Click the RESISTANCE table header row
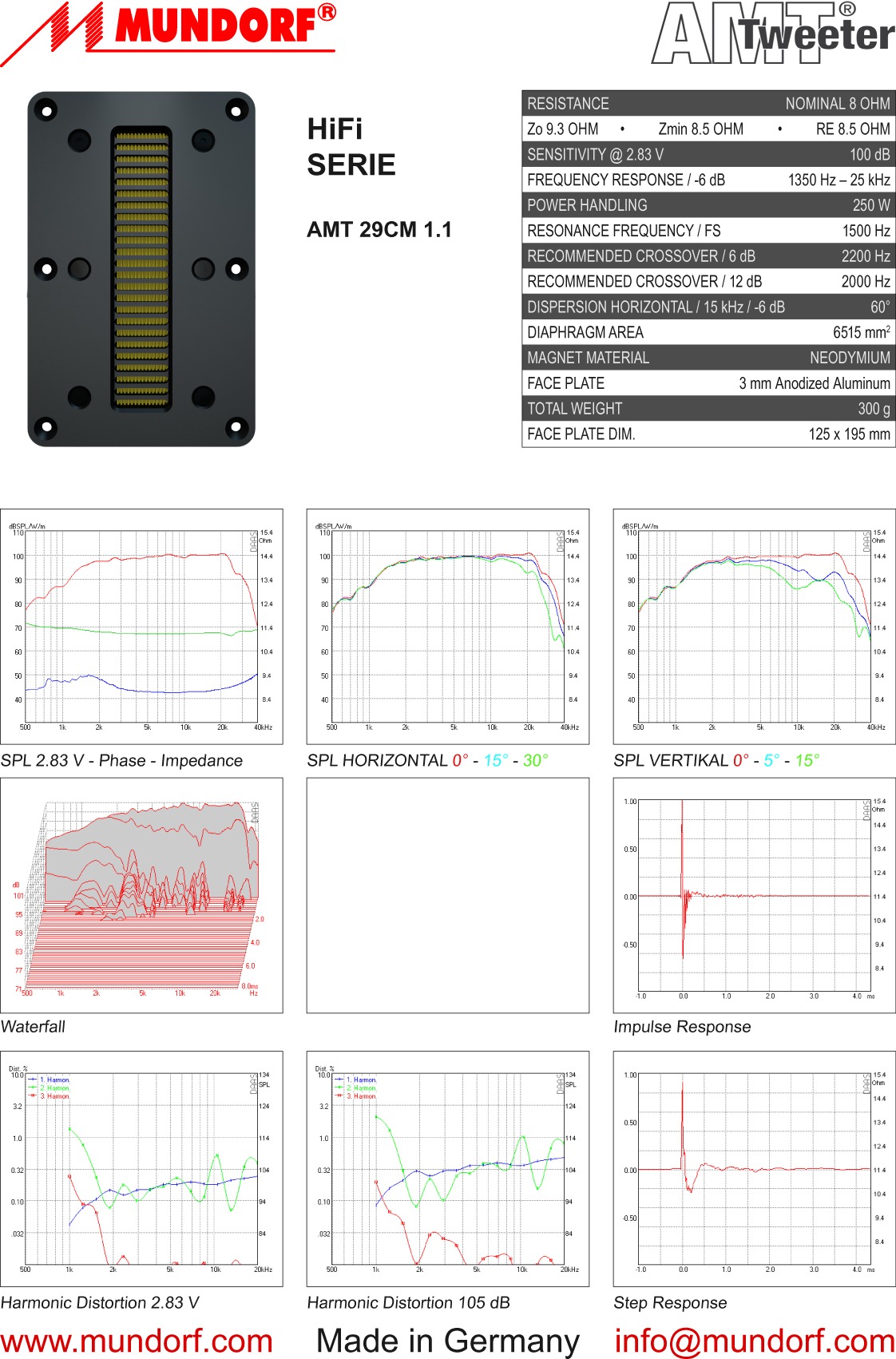Image resolution: width=896 pixels, height=1359 pixels. click(708, 104)
